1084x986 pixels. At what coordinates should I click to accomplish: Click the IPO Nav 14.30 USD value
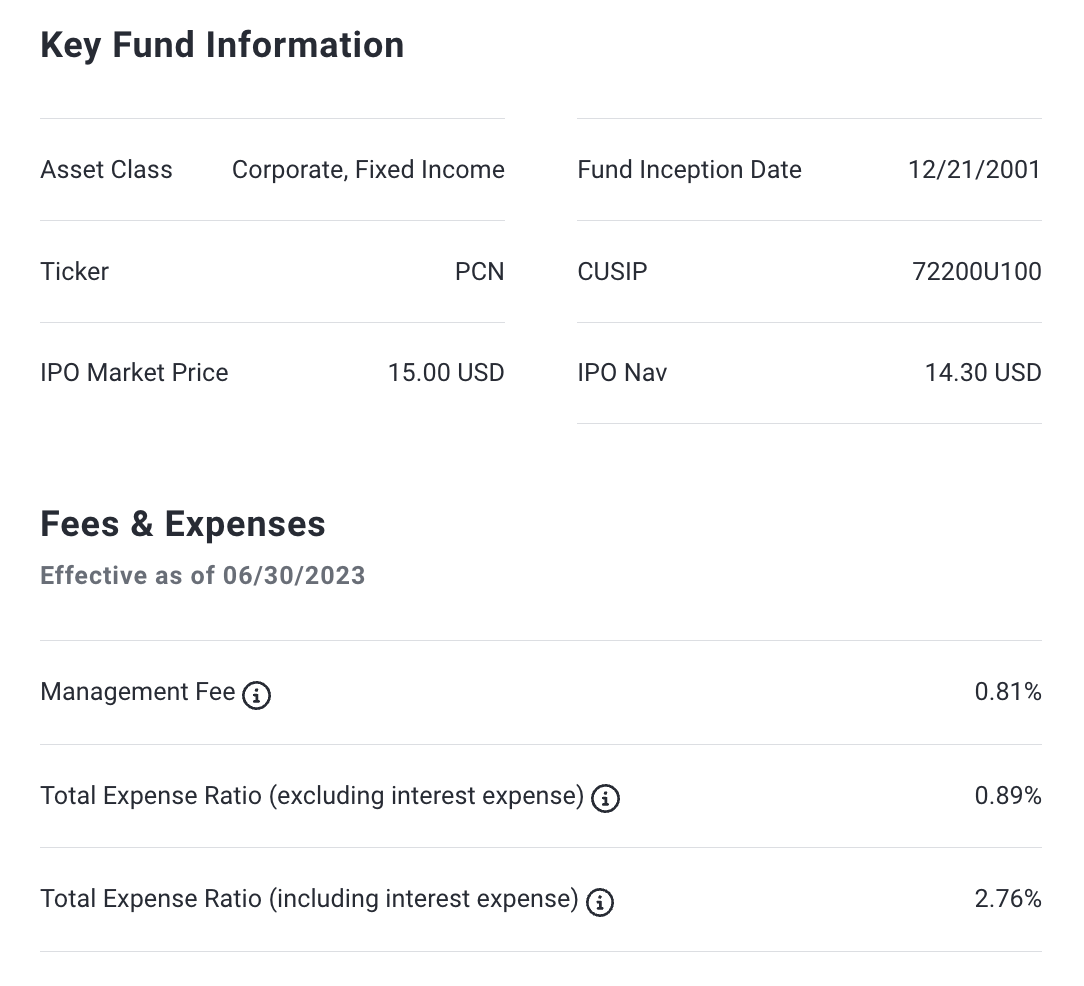pyautogui.click(x=982, y=373)
